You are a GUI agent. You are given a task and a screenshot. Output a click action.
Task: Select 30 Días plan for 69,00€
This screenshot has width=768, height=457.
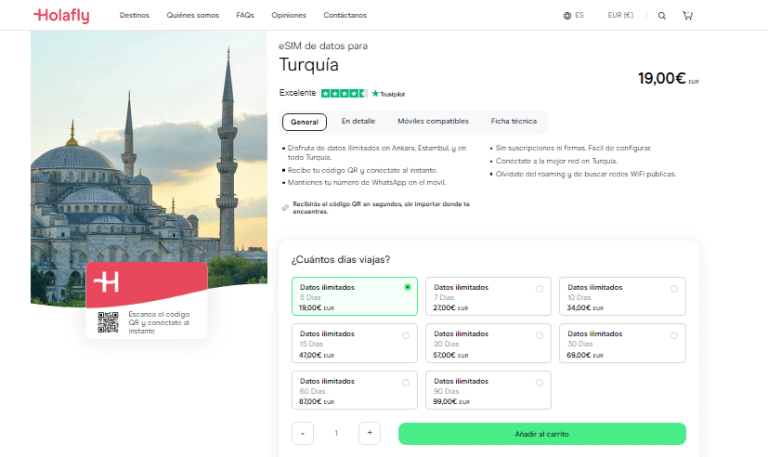623,343
